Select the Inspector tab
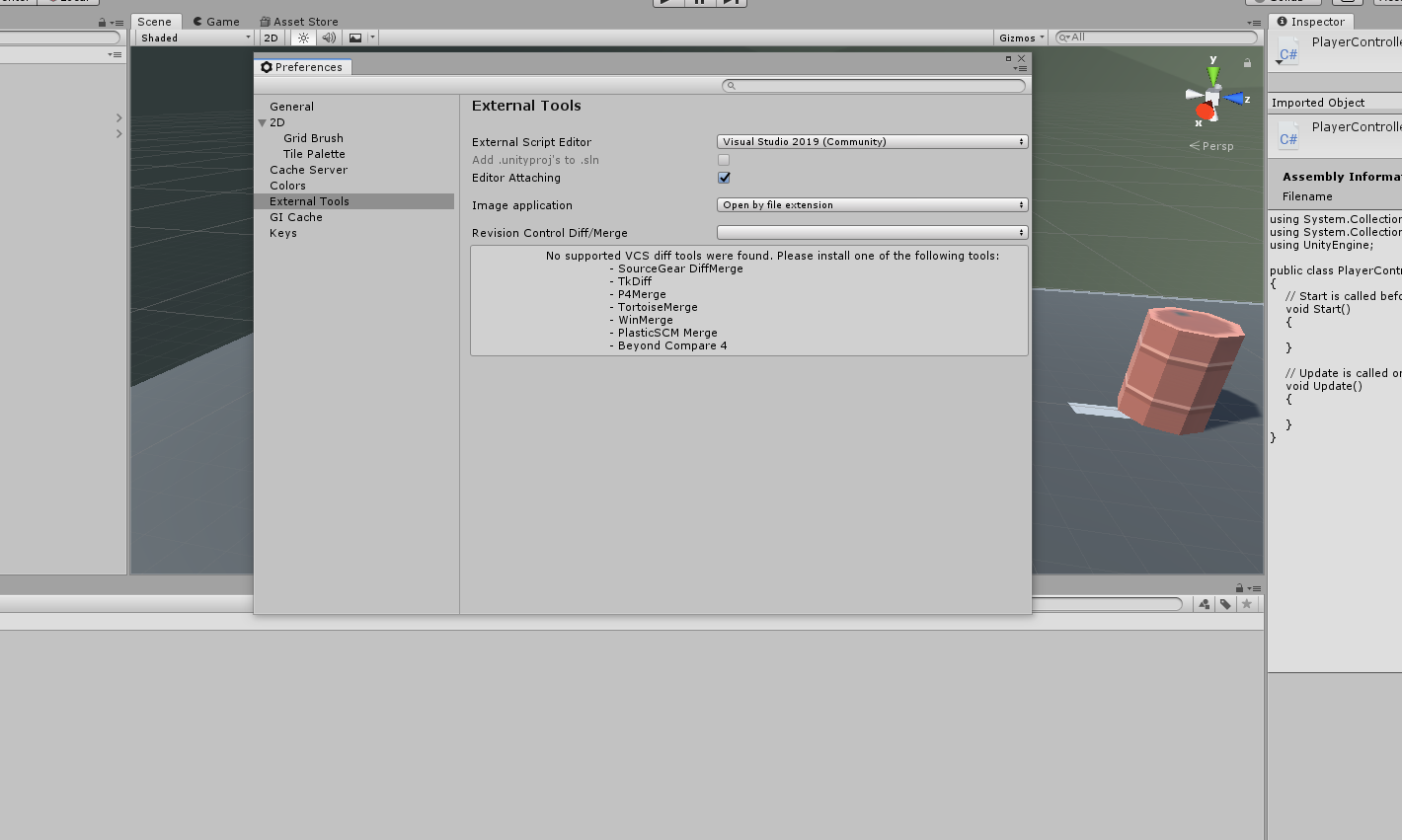 pyautogui.click(x=1311, y=22)
